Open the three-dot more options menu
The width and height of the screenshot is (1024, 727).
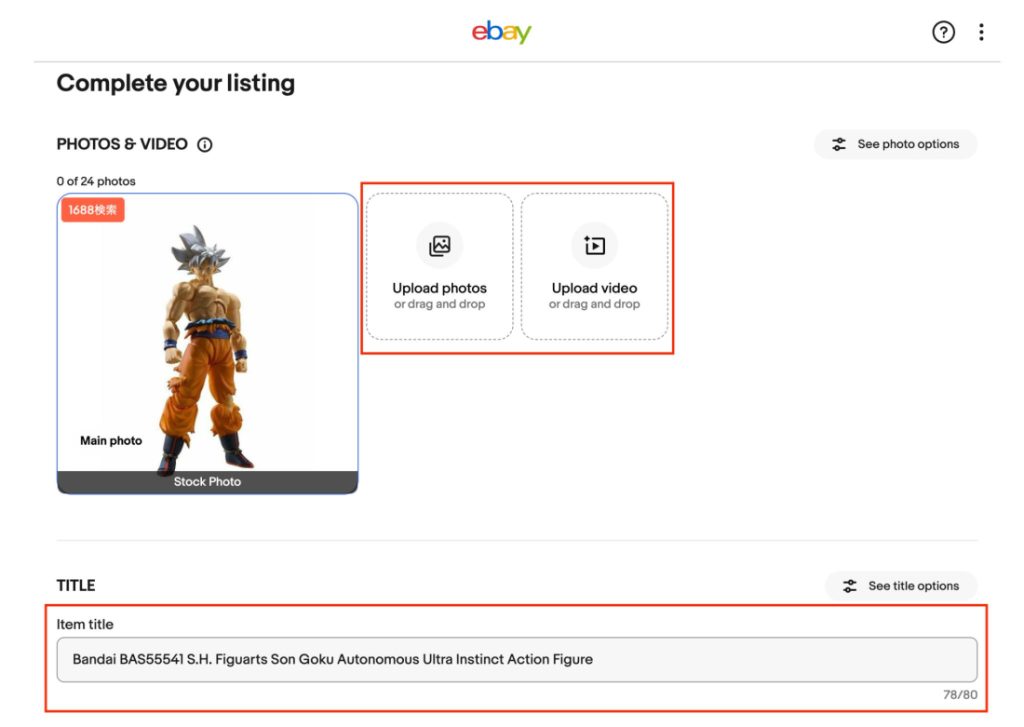[x=981, y=32]
